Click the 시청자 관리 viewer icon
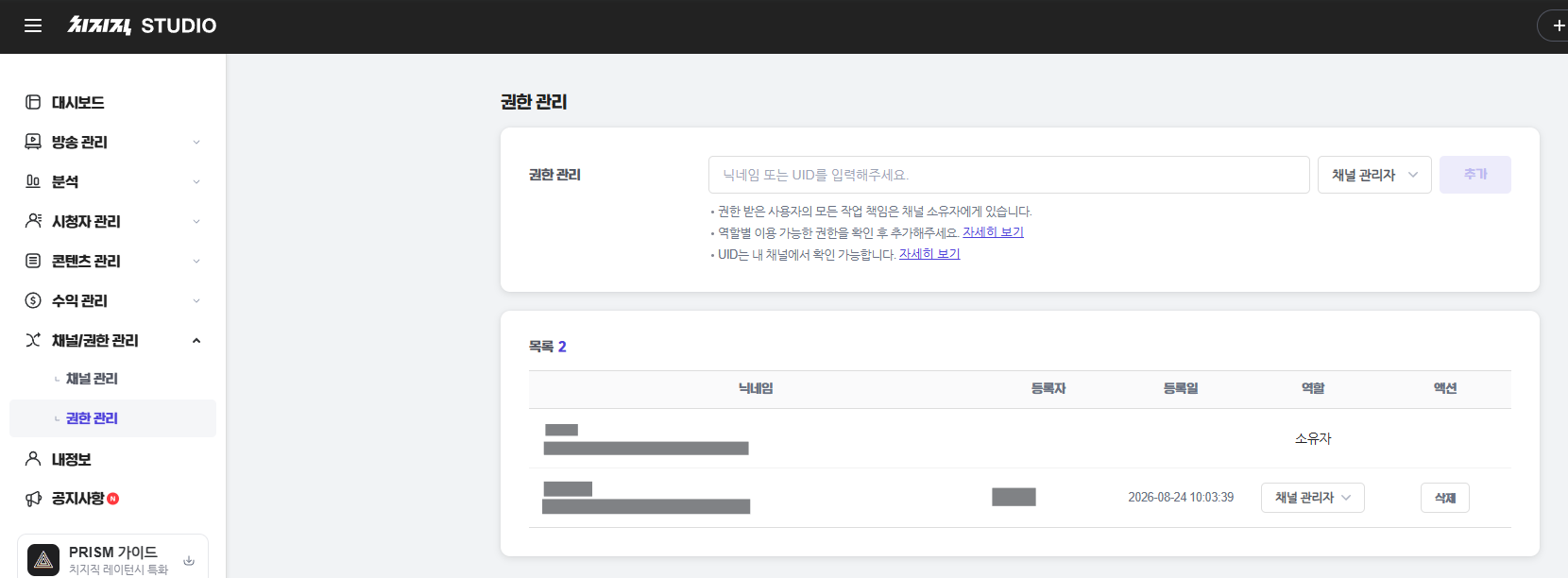The image size is (1568, 578). [33, 221]
